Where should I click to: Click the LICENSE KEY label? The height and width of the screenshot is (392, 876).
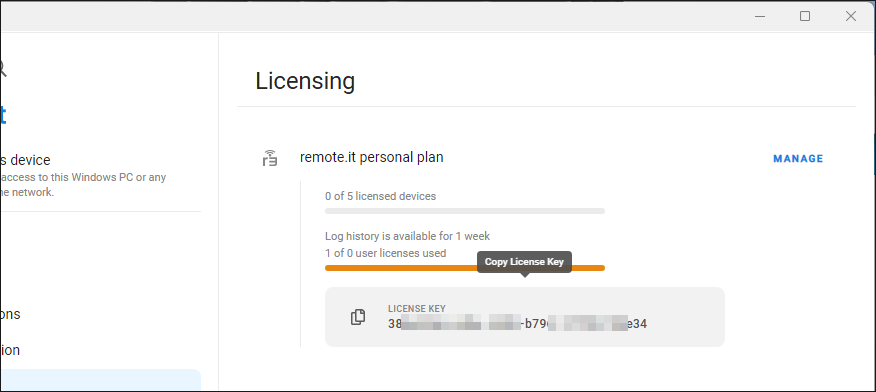417,309
